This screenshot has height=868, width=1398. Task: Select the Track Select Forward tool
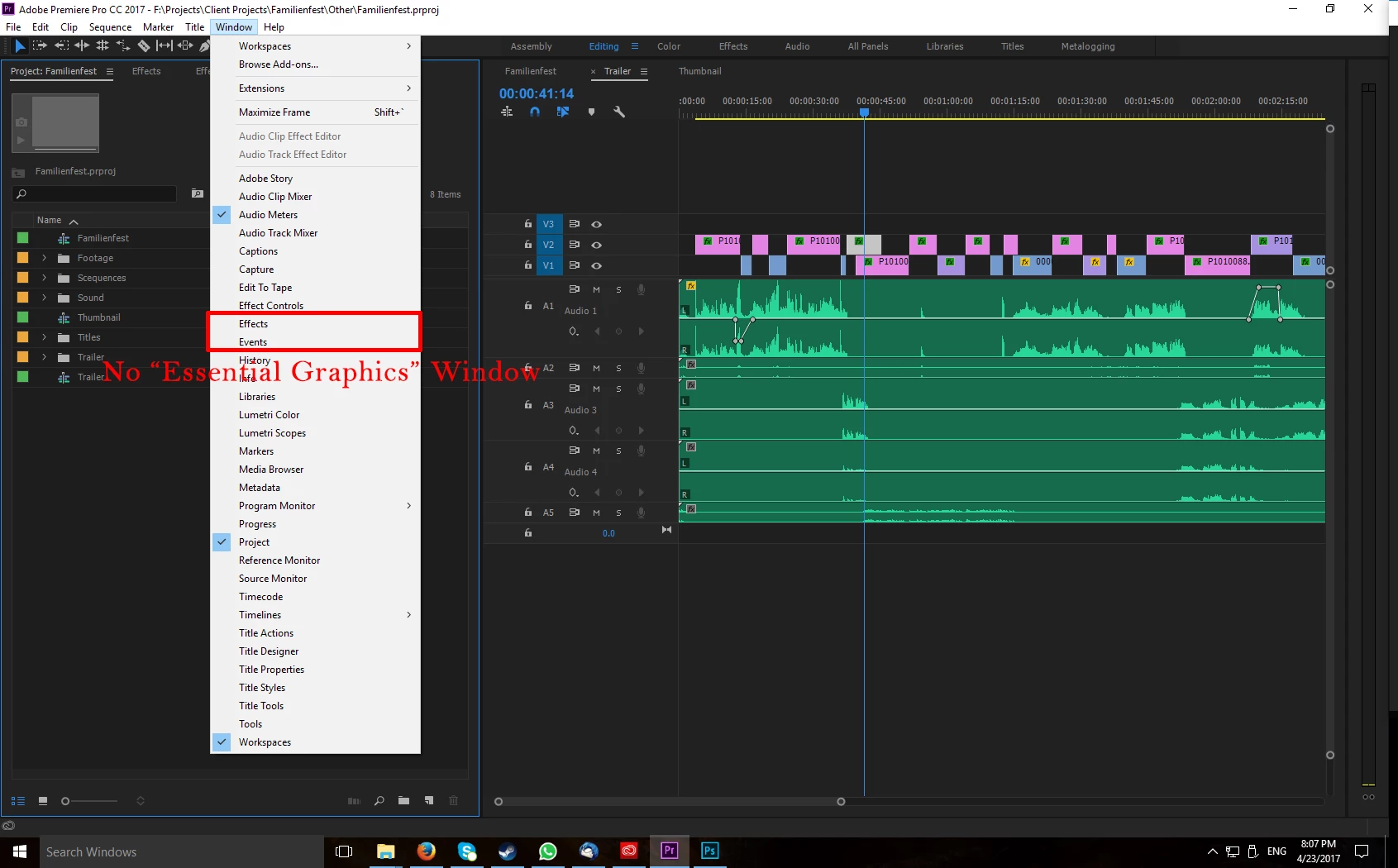[x=40, y=46]
